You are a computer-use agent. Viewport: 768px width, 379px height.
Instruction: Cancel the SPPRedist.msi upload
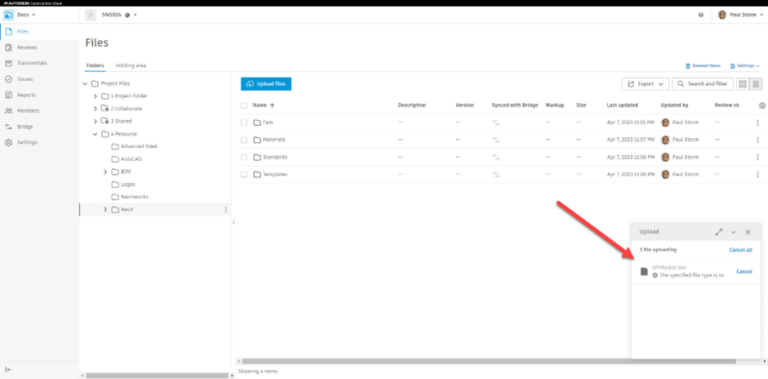coord(744,271)
